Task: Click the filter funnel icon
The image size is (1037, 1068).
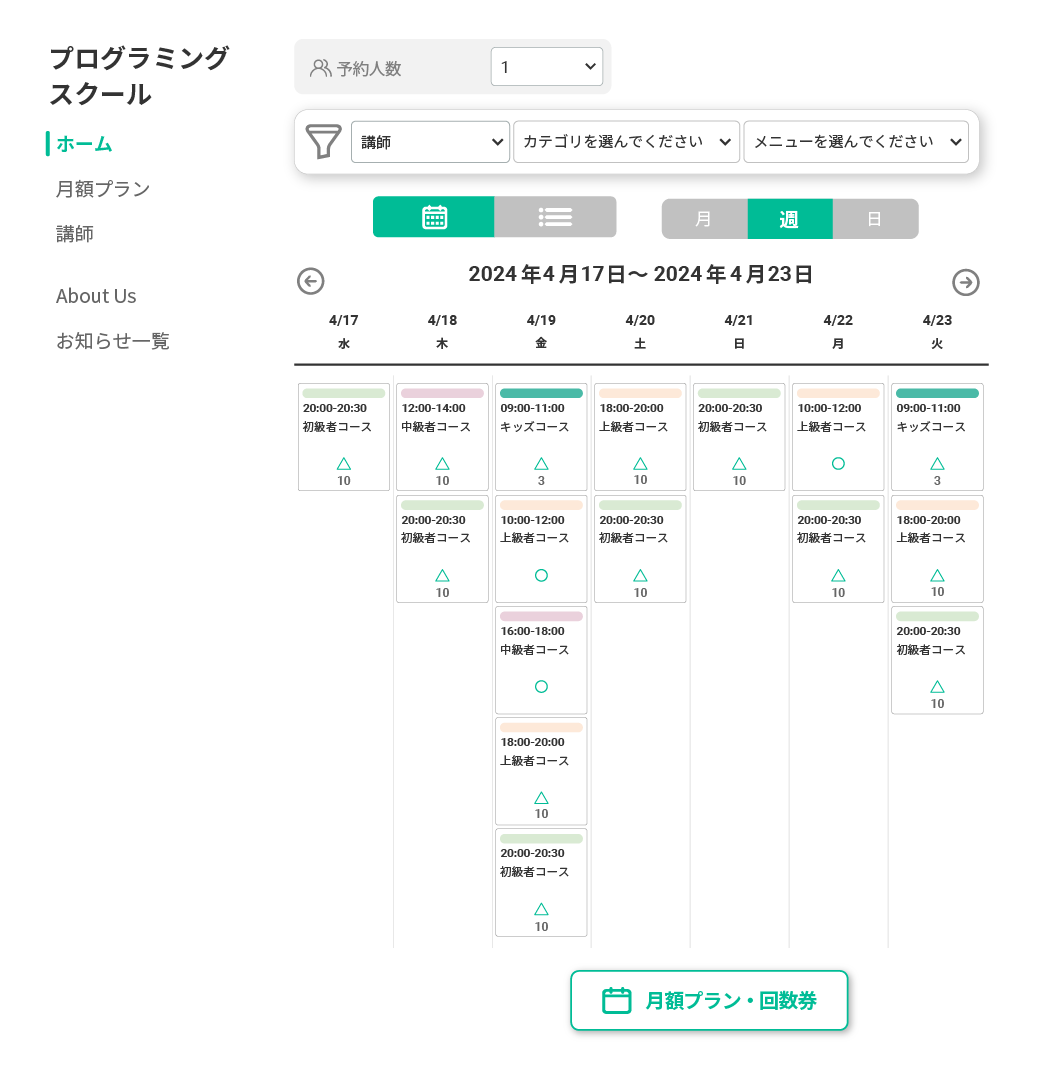Action: point(323,142)
